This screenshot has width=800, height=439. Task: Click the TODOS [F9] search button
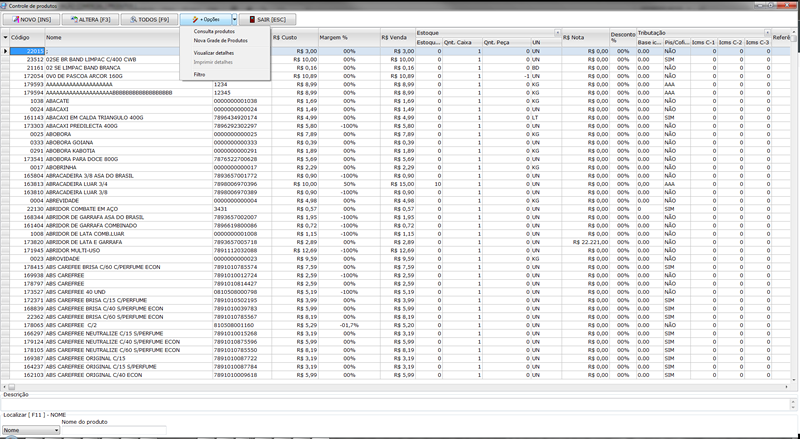146,19
